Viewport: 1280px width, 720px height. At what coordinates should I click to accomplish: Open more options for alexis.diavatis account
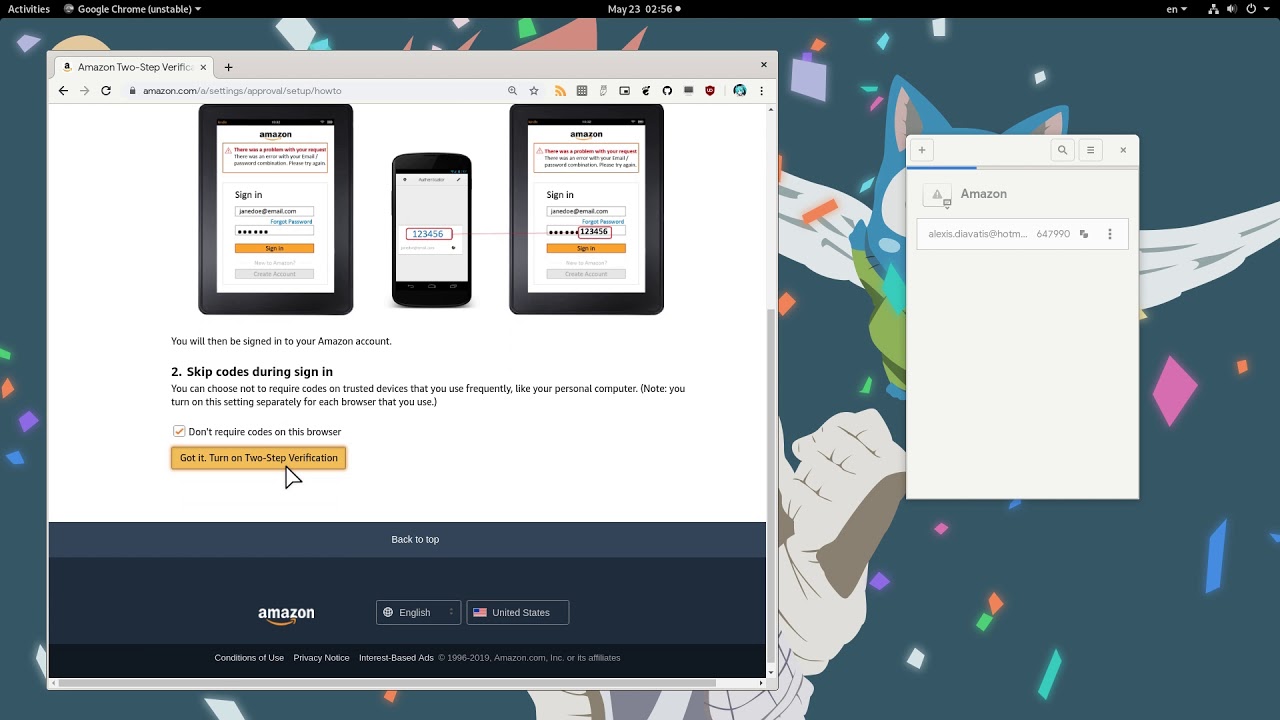[x=1110, y=234]
